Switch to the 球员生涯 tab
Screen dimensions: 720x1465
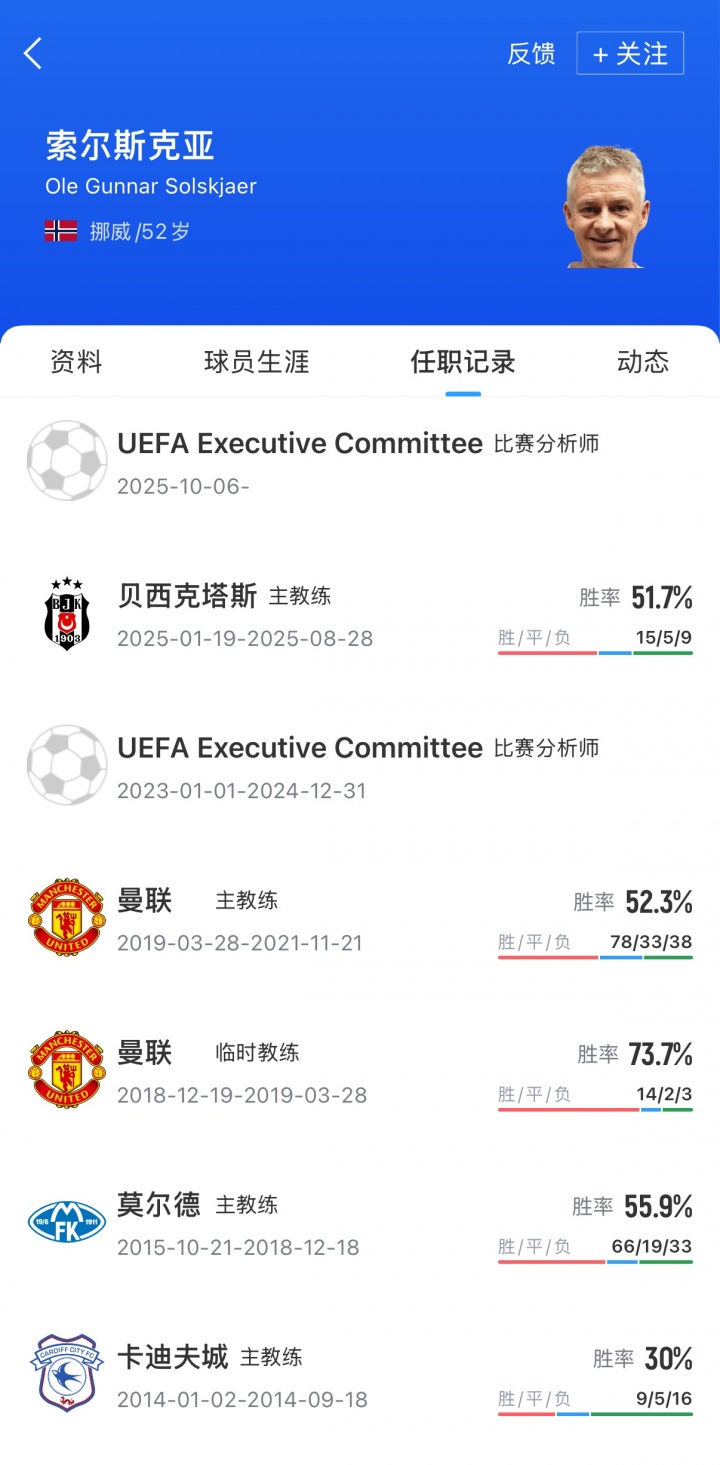(x=257, y=362)
